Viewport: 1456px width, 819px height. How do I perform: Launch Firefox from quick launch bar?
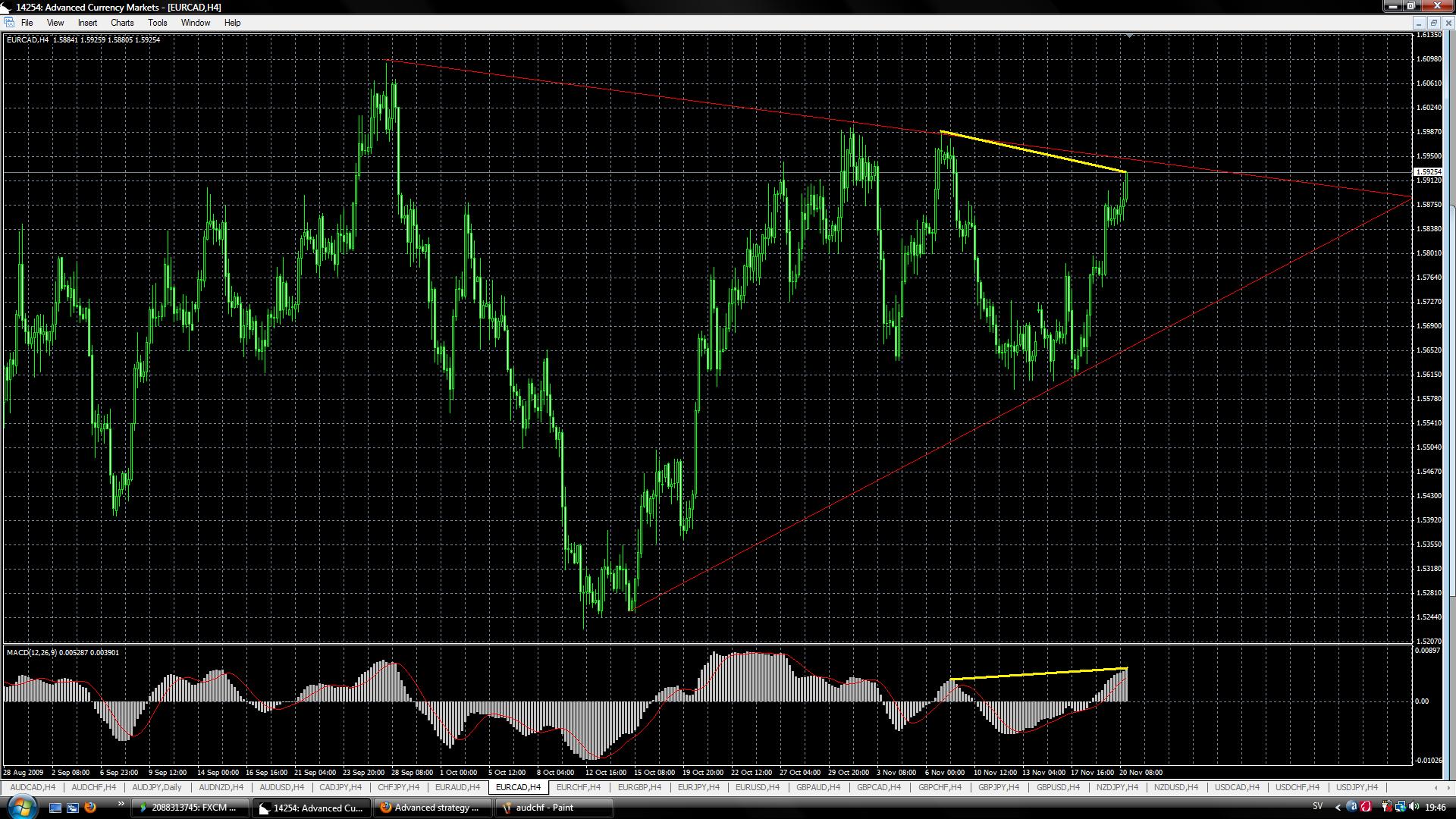point(90,808)
